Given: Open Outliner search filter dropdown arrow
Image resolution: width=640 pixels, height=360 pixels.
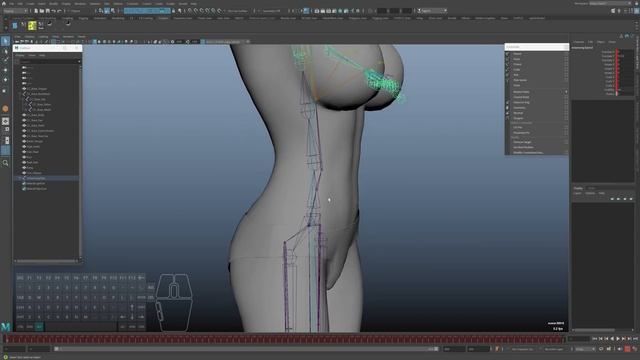Looking at the screenshot, I should click(x=79, y=62).
